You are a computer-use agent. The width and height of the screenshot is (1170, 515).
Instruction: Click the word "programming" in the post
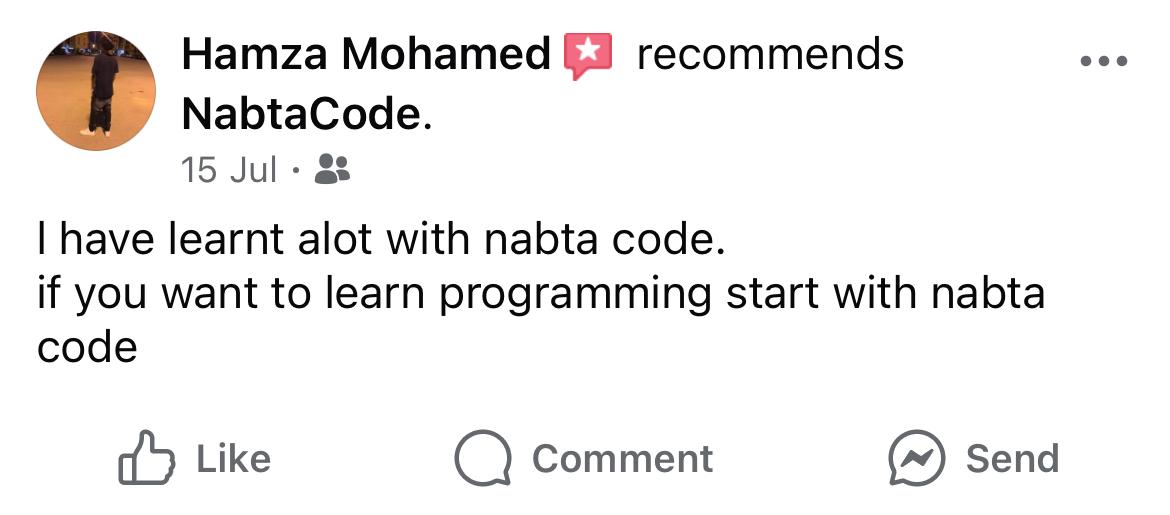click(575, 296)
